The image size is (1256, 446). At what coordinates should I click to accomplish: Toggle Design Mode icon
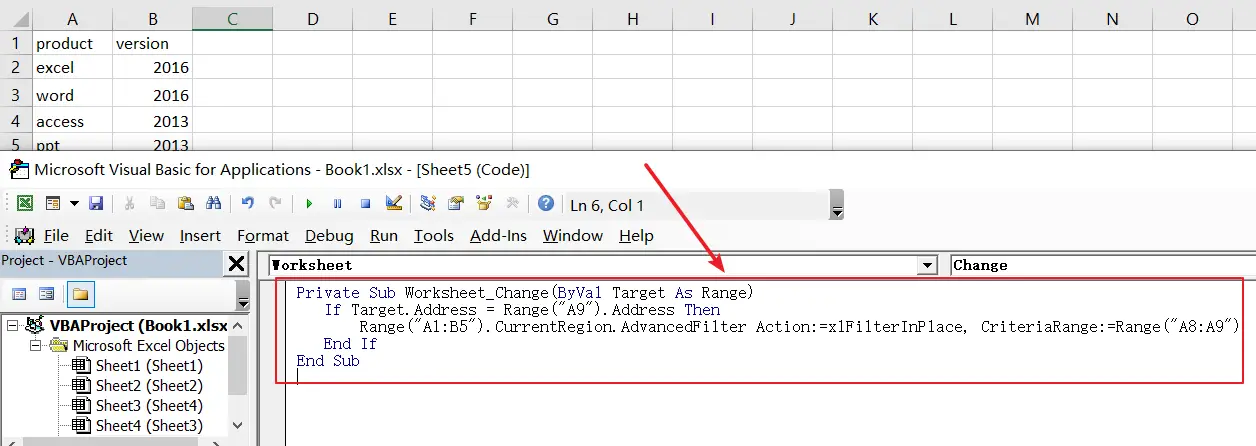pos(393,203)
